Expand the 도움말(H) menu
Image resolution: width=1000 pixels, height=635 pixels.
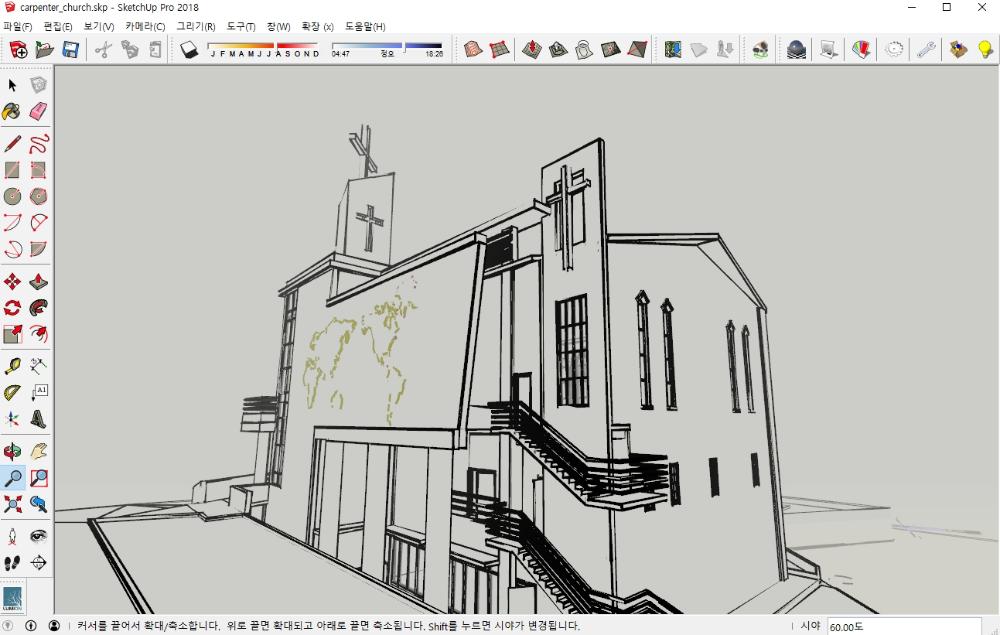click(x=365, y=26)
